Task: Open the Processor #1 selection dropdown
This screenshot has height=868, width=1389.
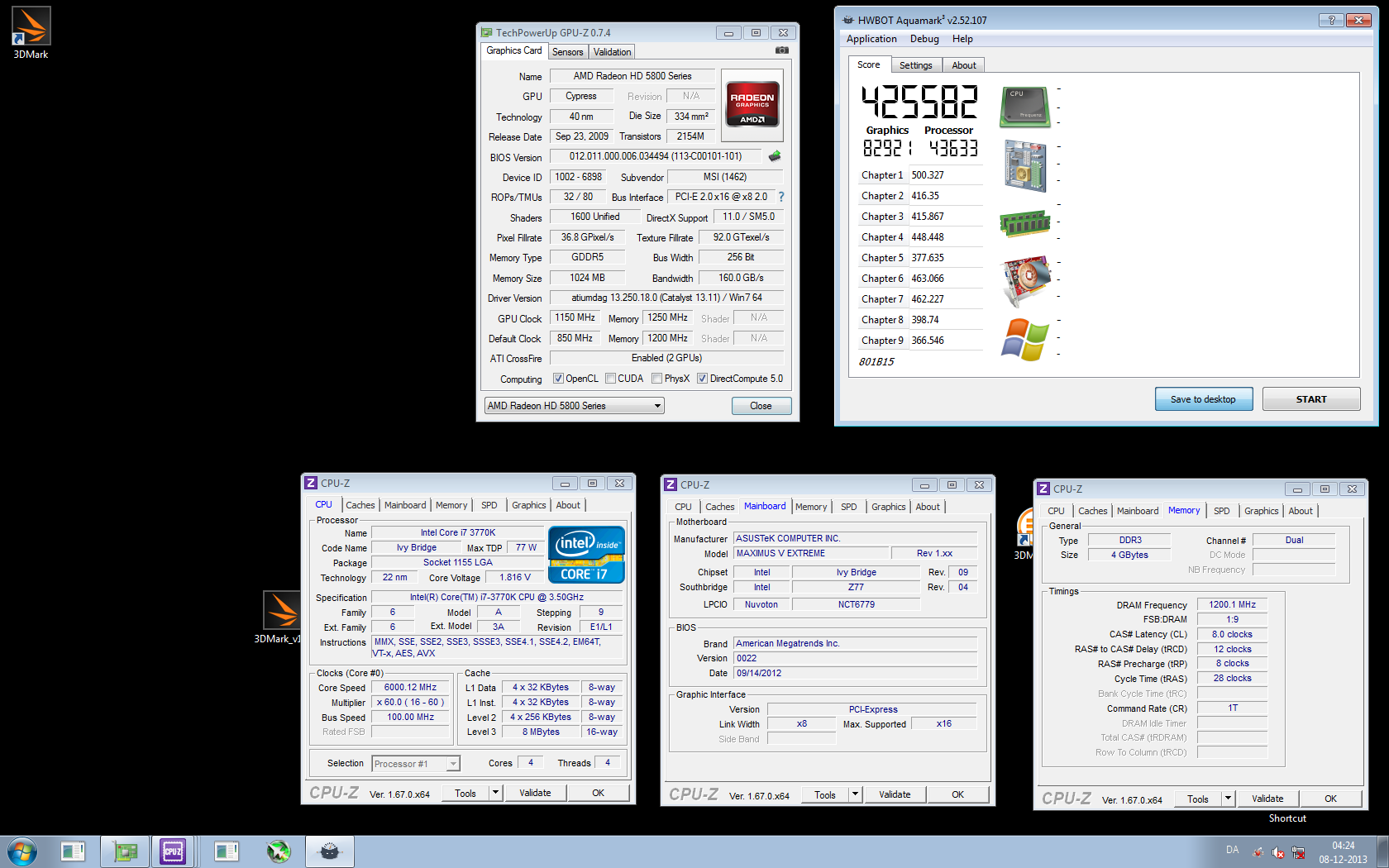Action: point(415,764)
